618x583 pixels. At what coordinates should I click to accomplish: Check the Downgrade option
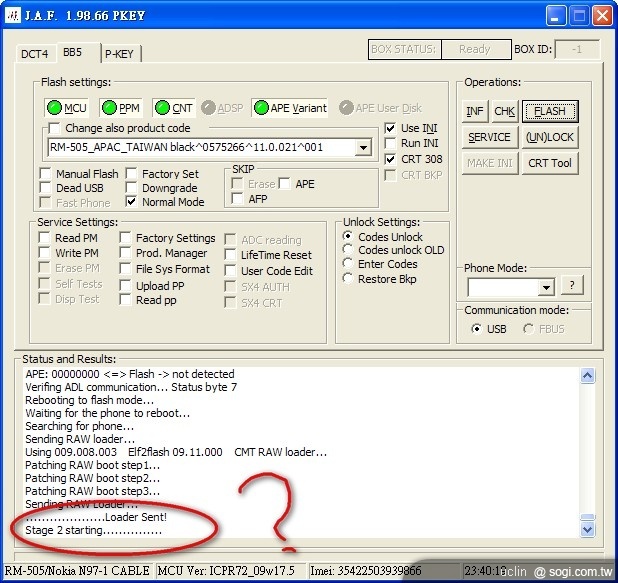(131, 188)
